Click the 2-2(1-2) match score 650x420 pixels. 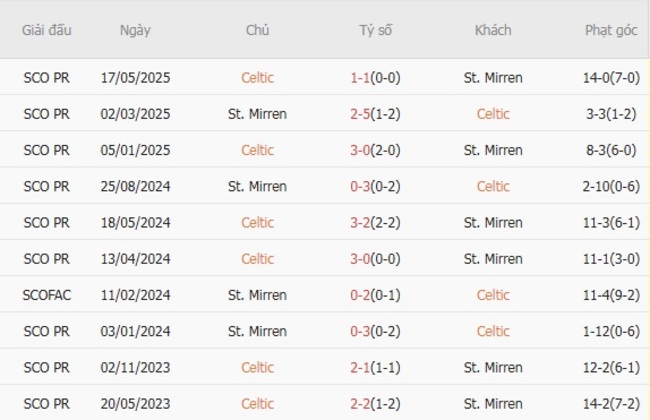376,404
